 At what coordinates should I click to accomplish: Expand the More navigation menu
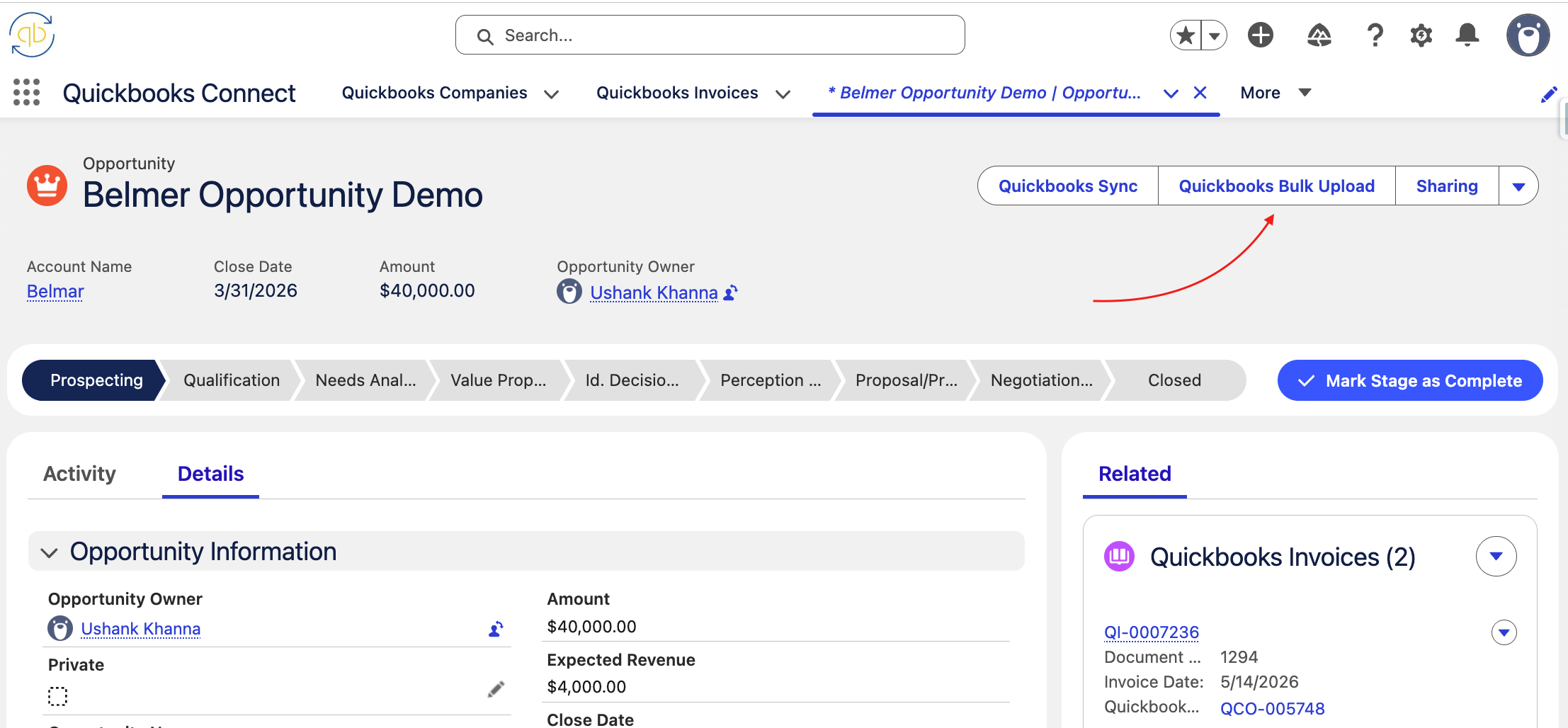pyautogui.click(x=1276, y=93)
